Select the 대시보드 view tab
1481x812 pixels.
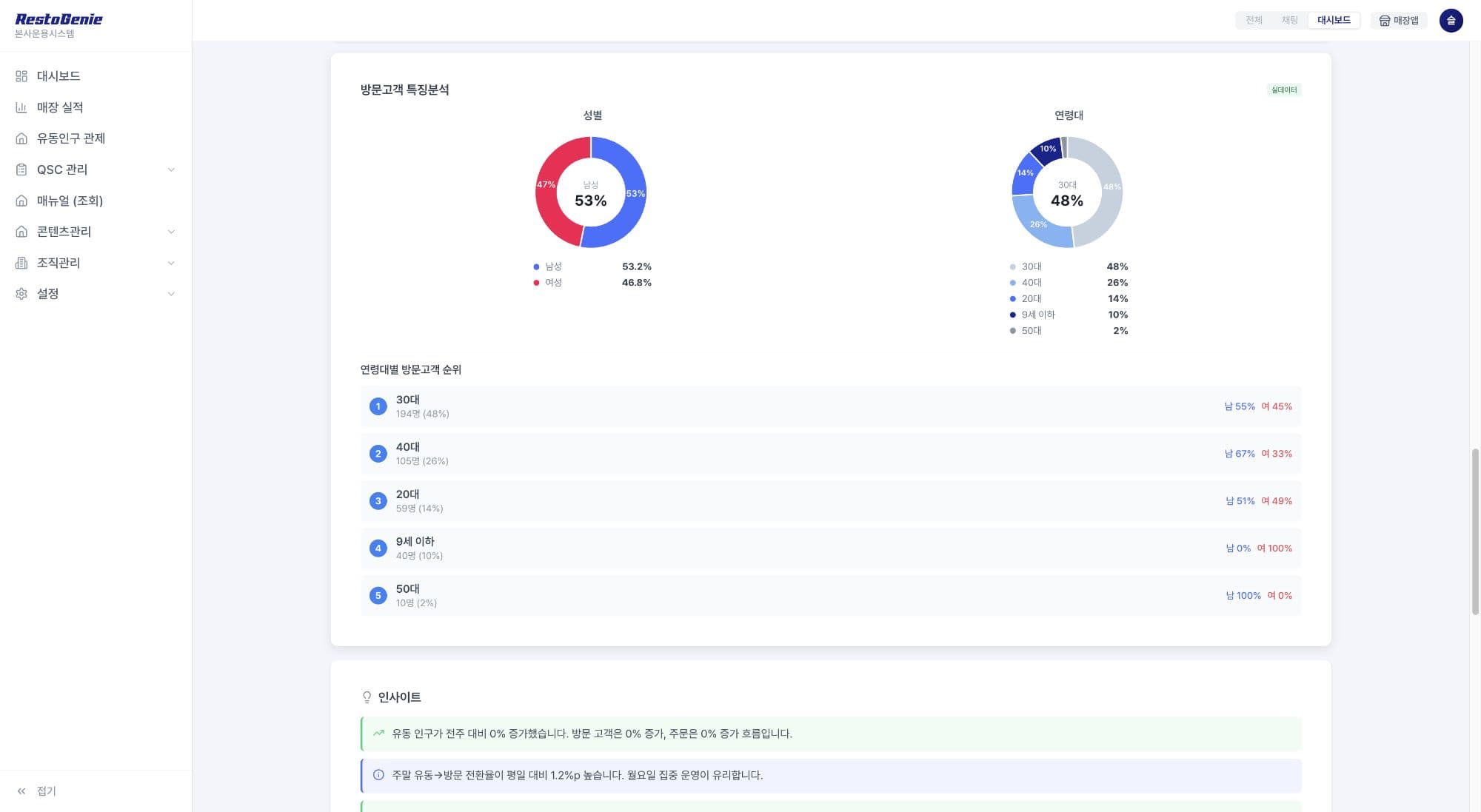pos(1334,21)
